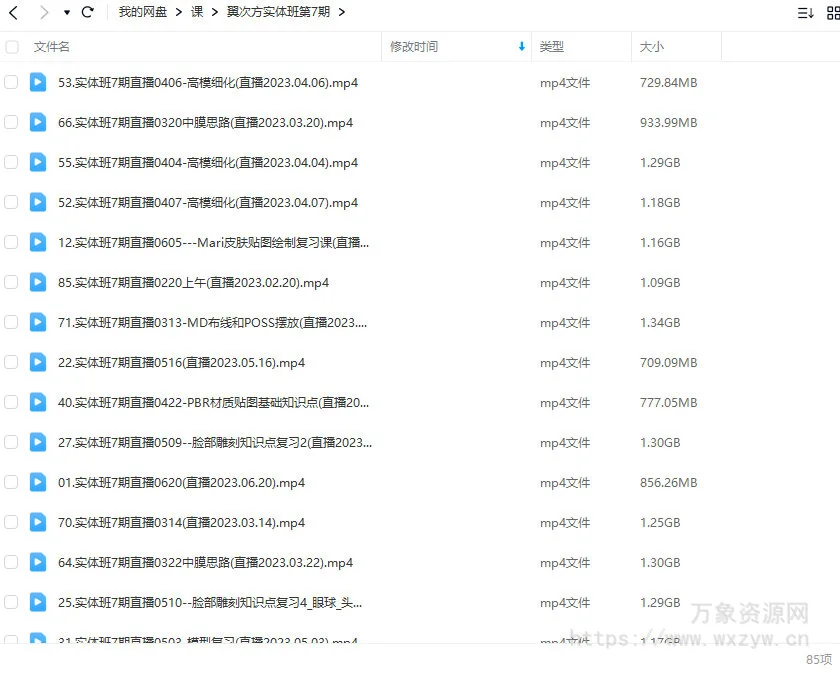Click the back arrow icon
This screenshot has width=840, height=673.
(14, 13)
